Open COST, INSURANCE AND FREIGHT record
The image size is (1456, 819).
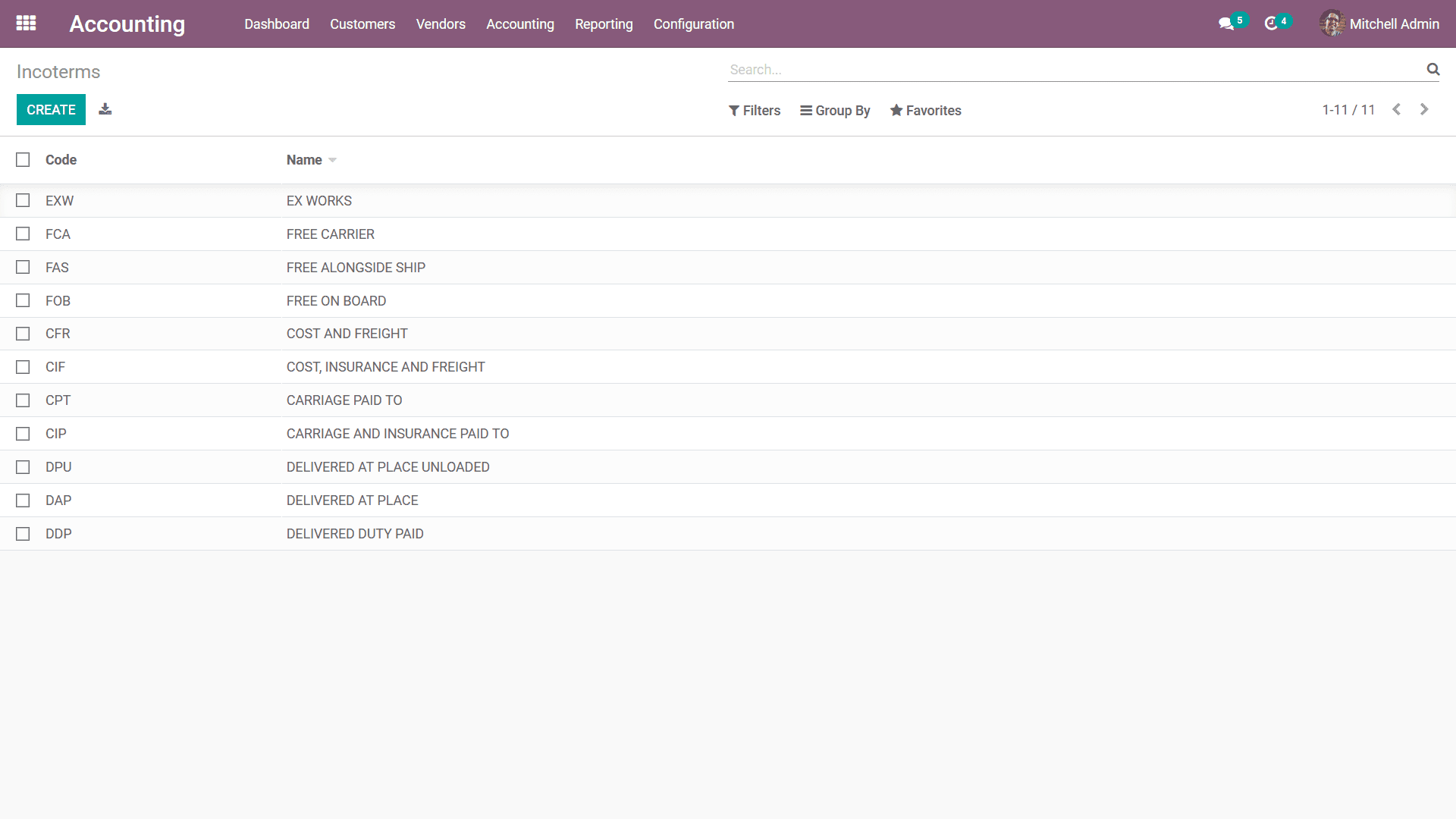coord(385,367)
